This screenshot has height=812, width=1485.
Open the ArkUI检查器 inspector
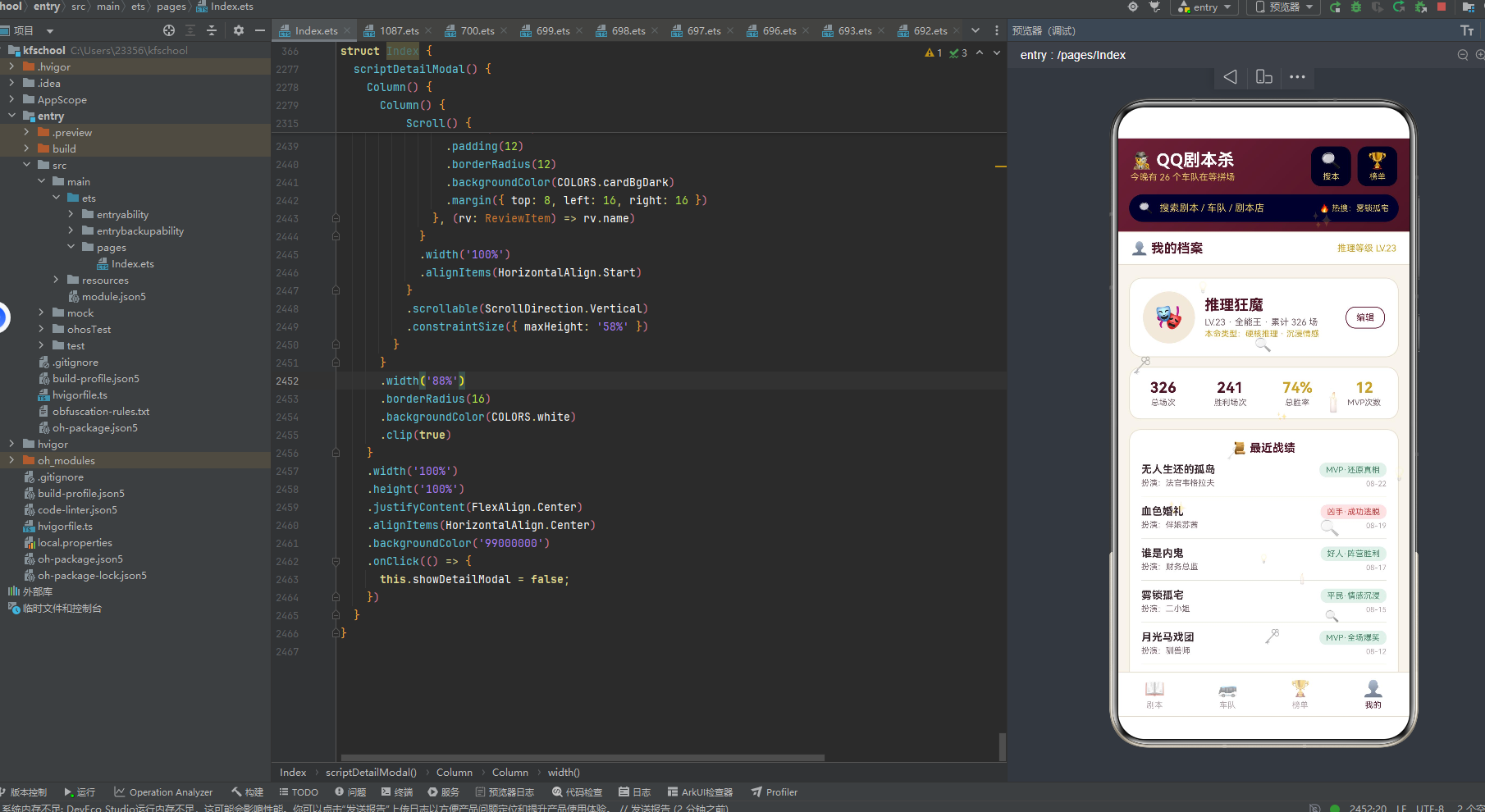700,792
